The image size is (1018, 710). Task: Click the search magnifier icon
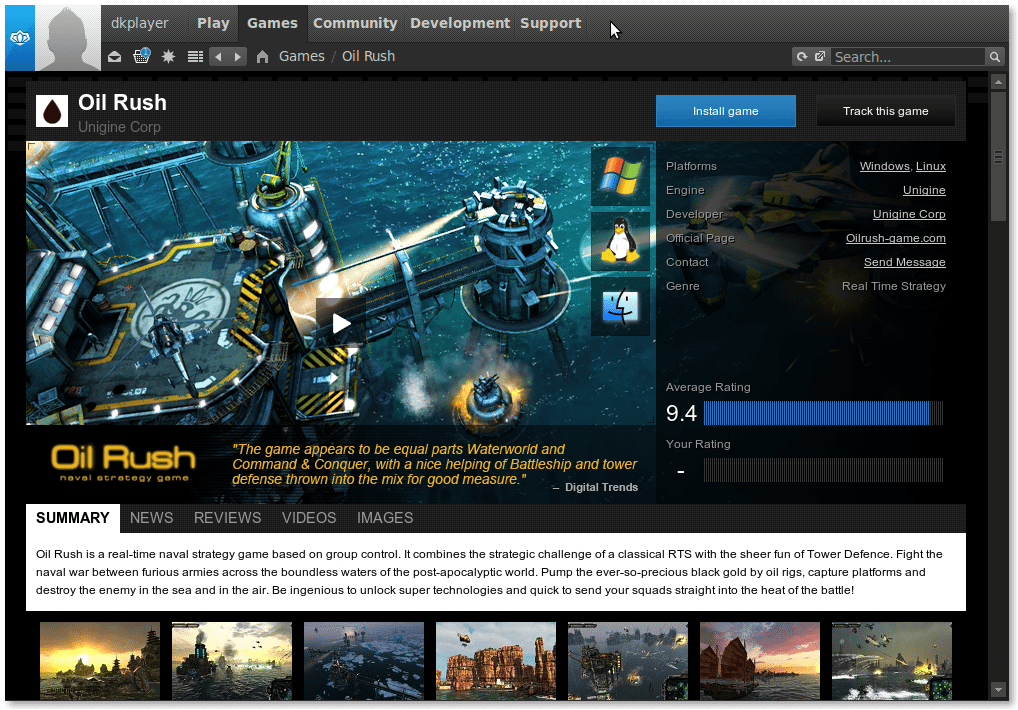coord(995,57)
